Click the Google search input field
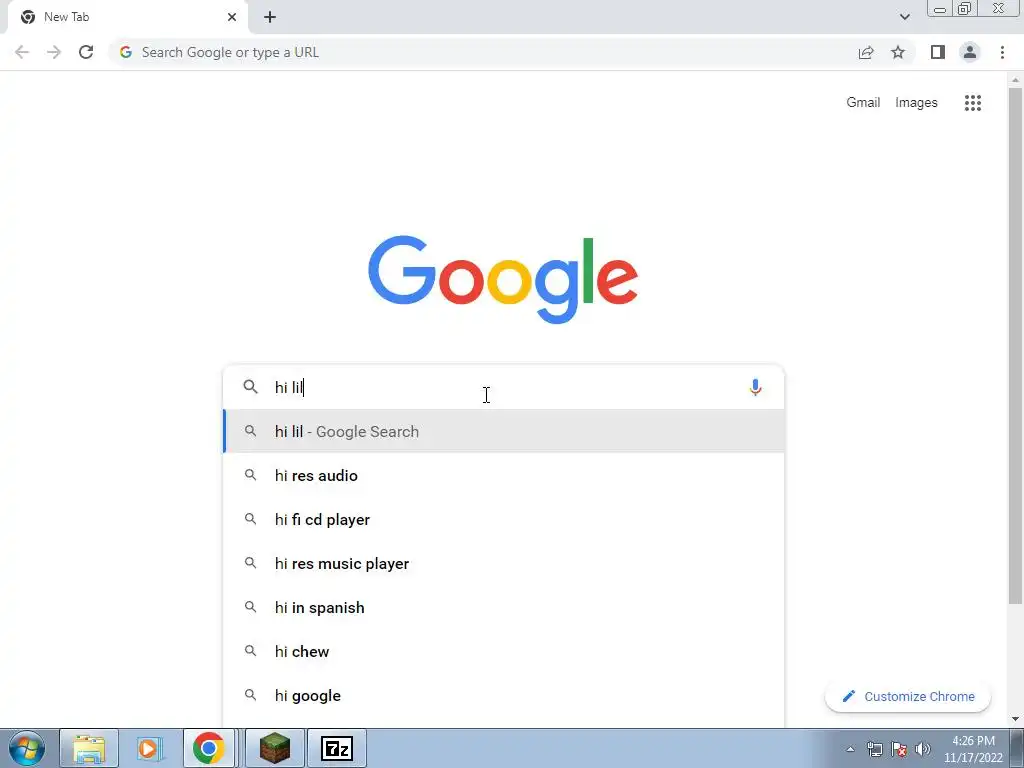1024x768 pixels. pyautogui.click(x=506, y=387)
